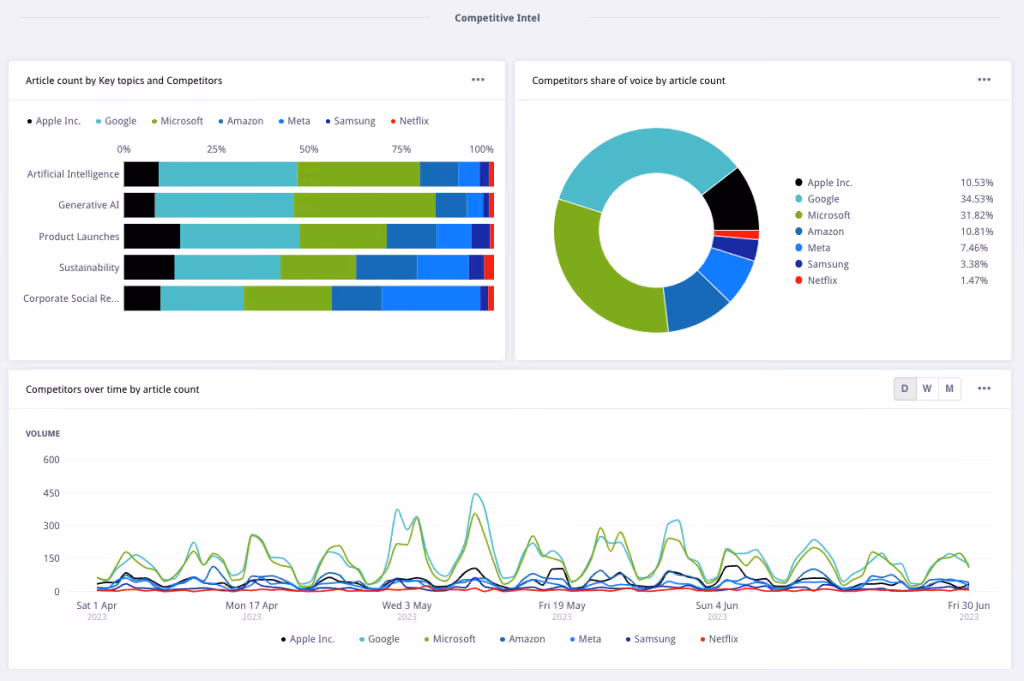Switch time chart to Monthly view
Screen dimensions: 1024x681
[950, 388]
